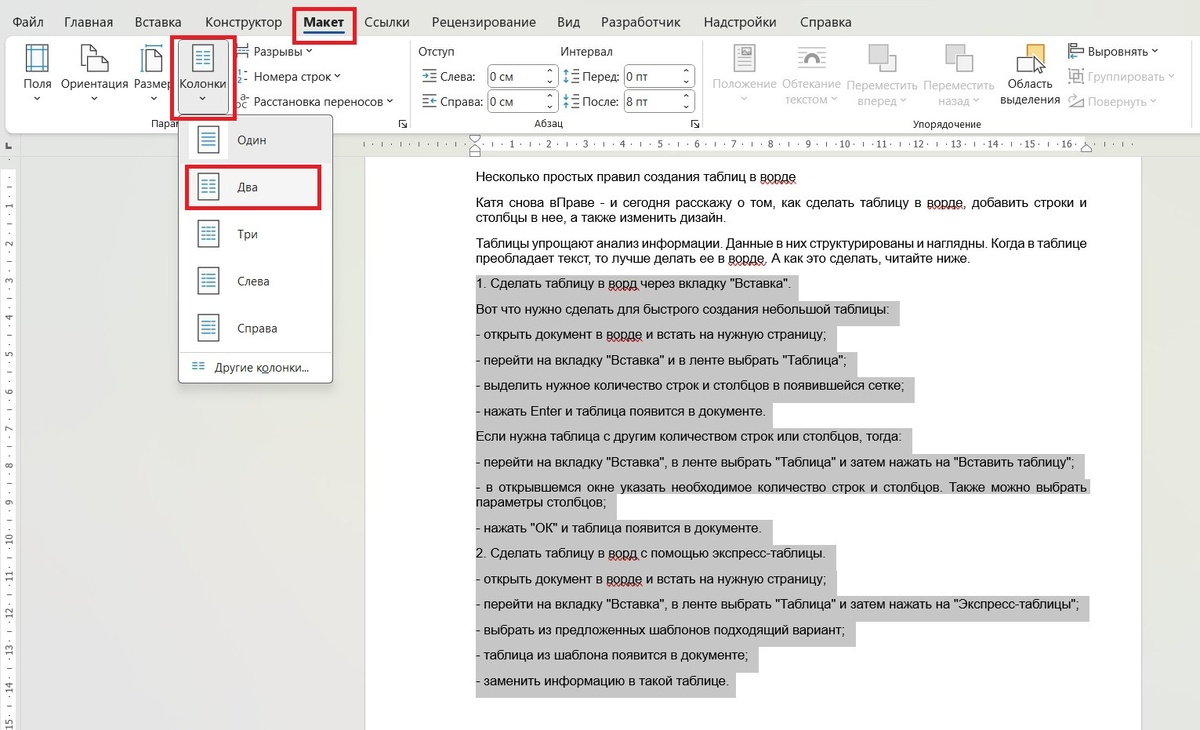Click heading "Несколько простых правил создания таблиц в ворде"
Screen dimensions: 1200x730
tap(636, 177)
